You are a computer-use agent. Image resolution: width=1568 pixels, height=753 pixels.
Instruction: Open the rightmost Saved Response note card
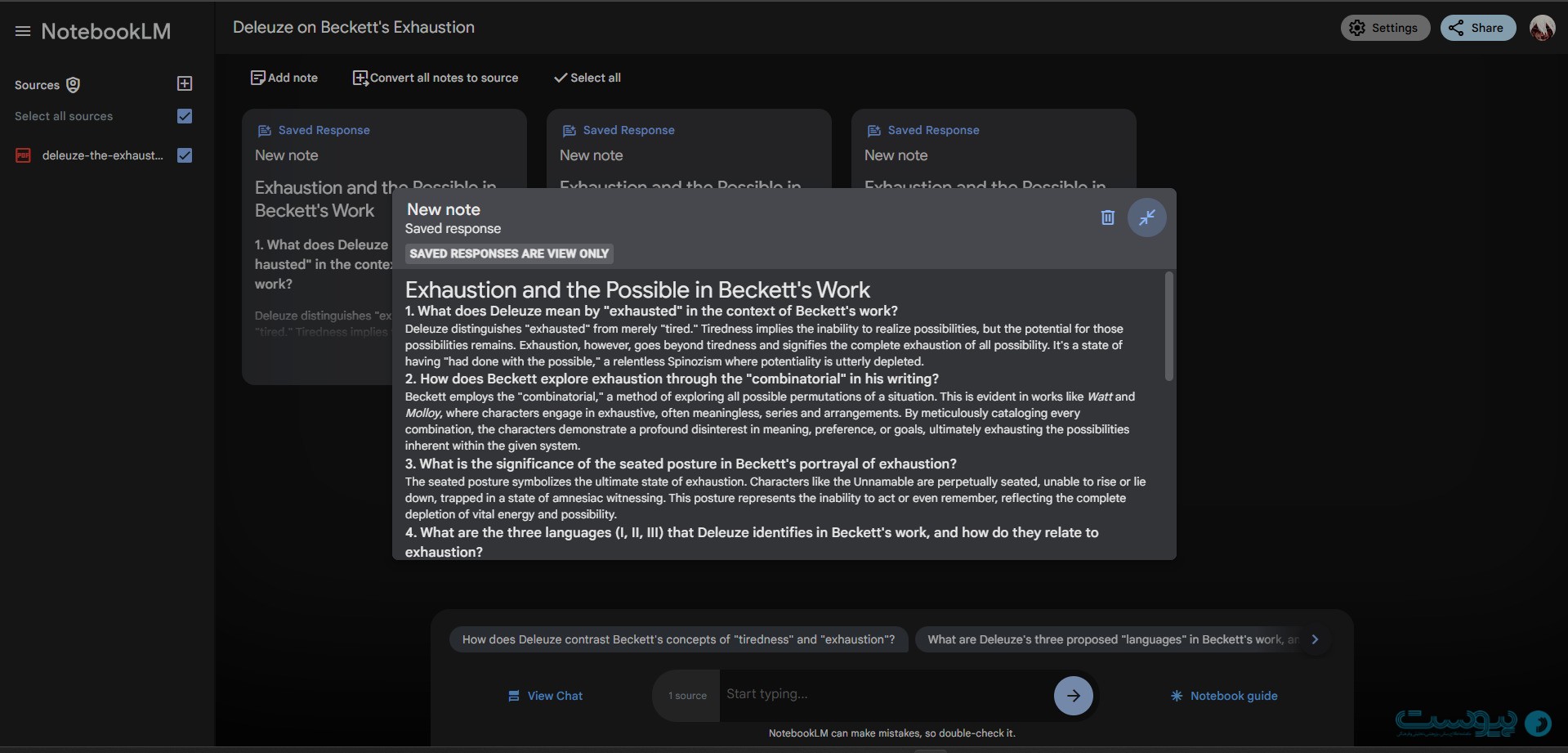[x=994, y=149]
